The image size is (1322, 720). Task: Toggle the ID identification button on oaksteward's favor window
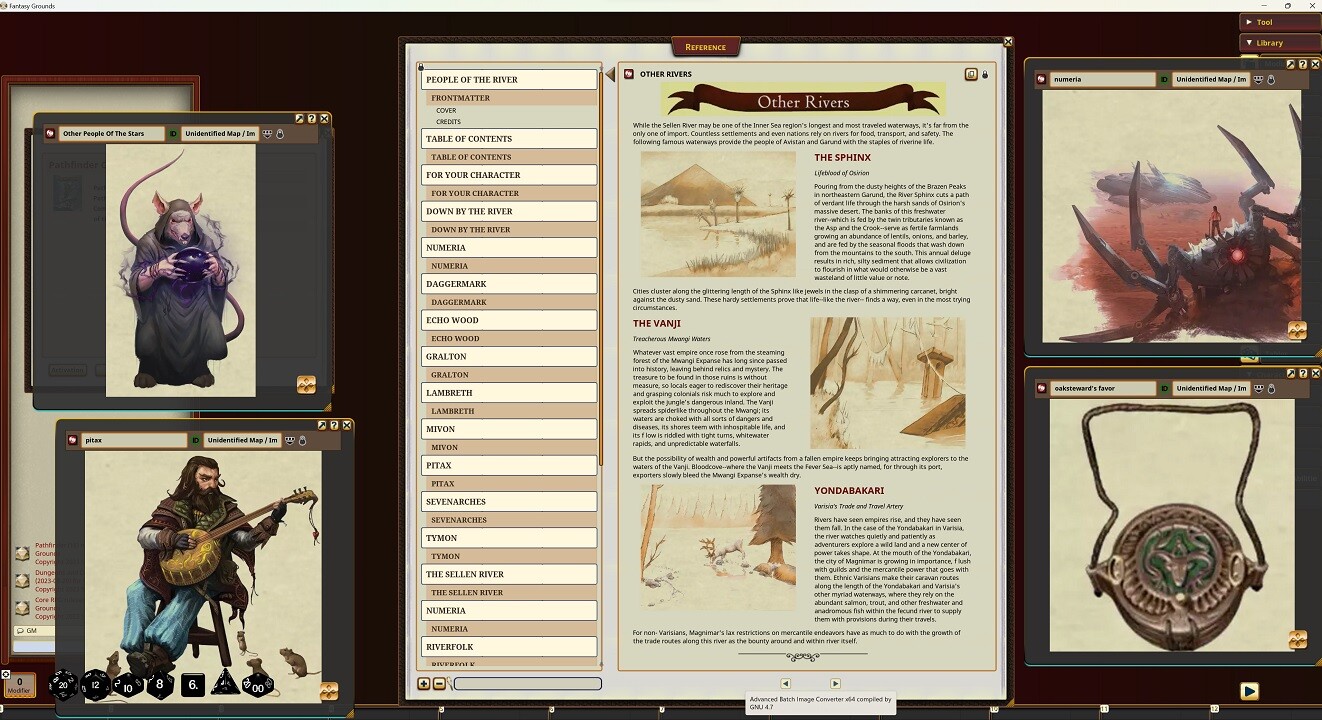point(1164,387)
